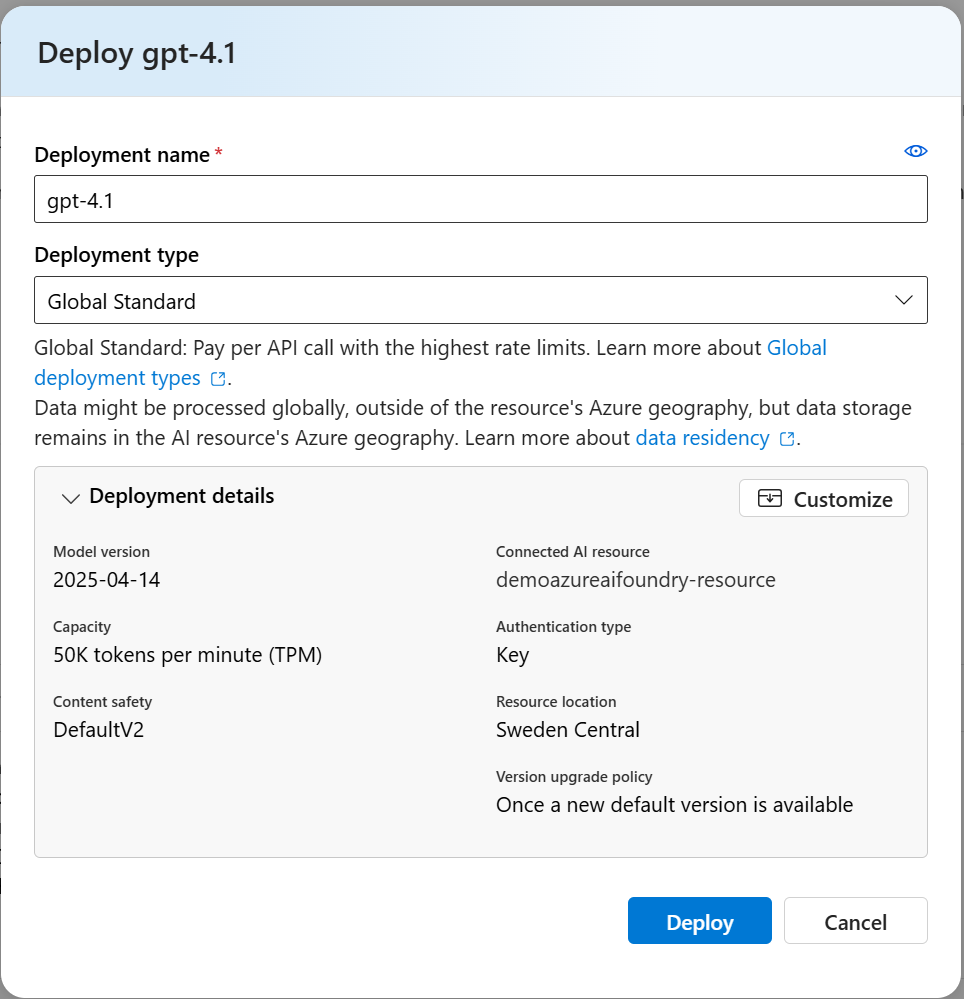Click the DefaultV2 content safety value

point(99,730)
